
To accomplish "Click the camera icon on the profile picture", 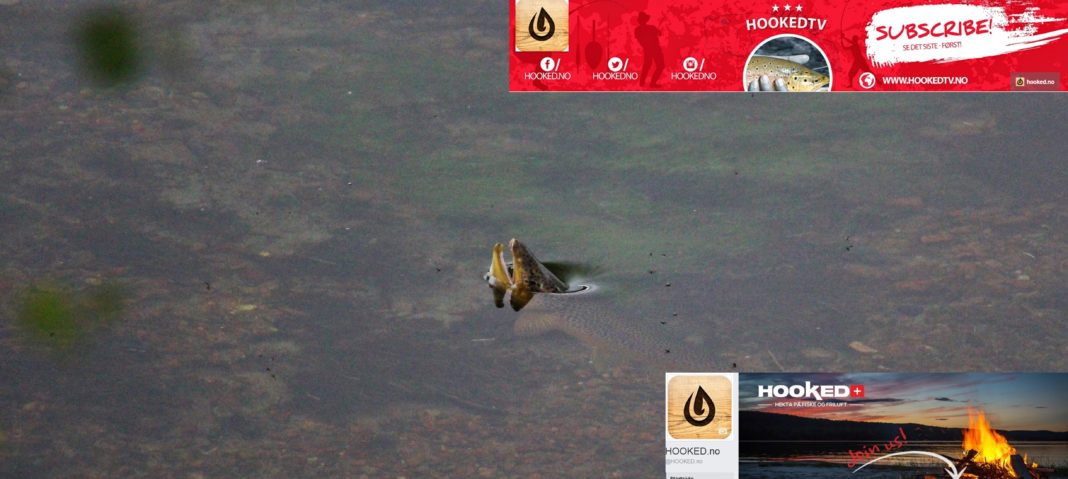I will pos(723,431).
